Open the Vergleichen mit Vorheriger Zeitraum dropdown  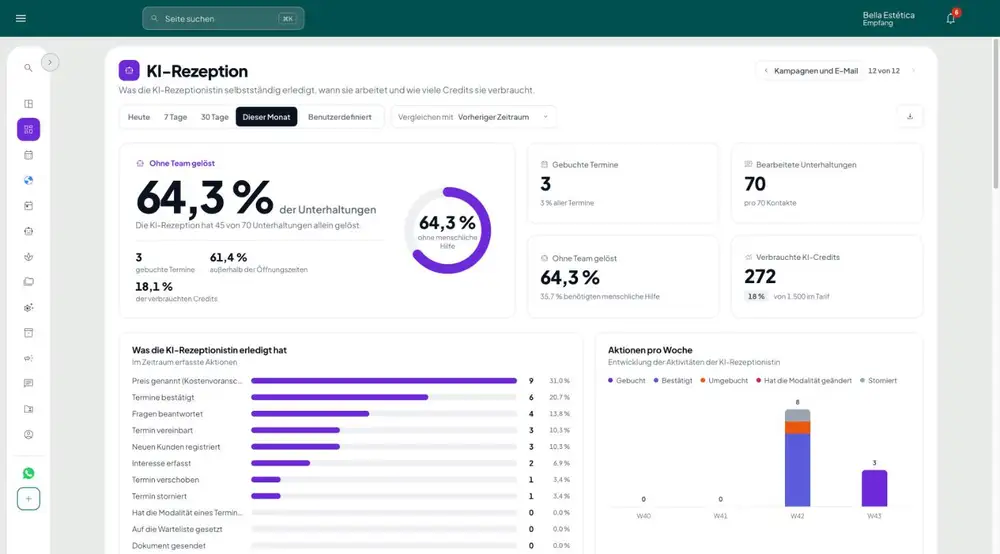pos(473,117)
